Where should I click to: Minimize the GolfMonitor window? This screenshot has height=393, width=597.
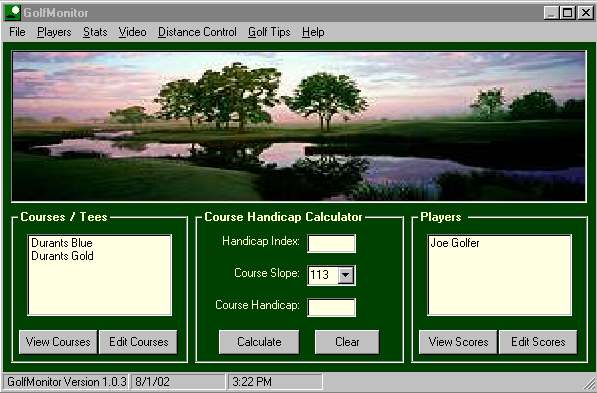pos(551,13)
